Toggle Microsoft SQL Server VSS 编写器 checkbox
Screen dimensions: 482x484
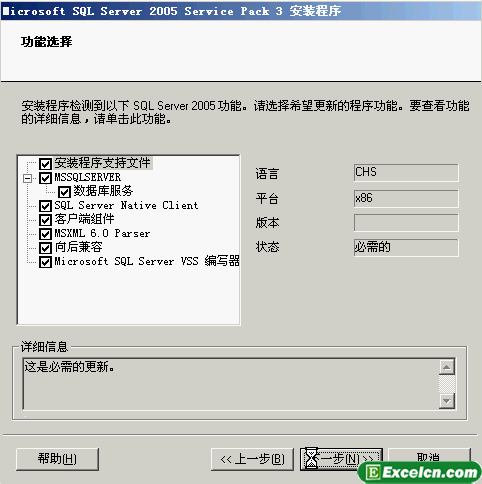coord(45,262)
